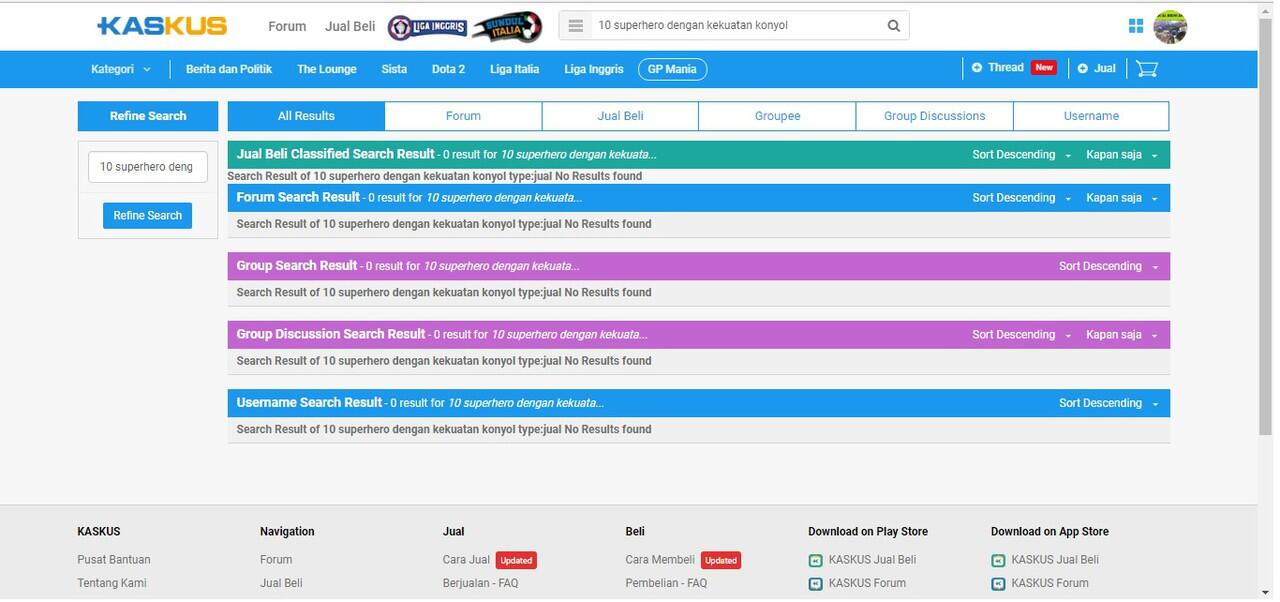The image size is (1280, 602).
Task: Open the Liga Inggris banner icon
Action: pyautogui.click(x=427, y=27)
